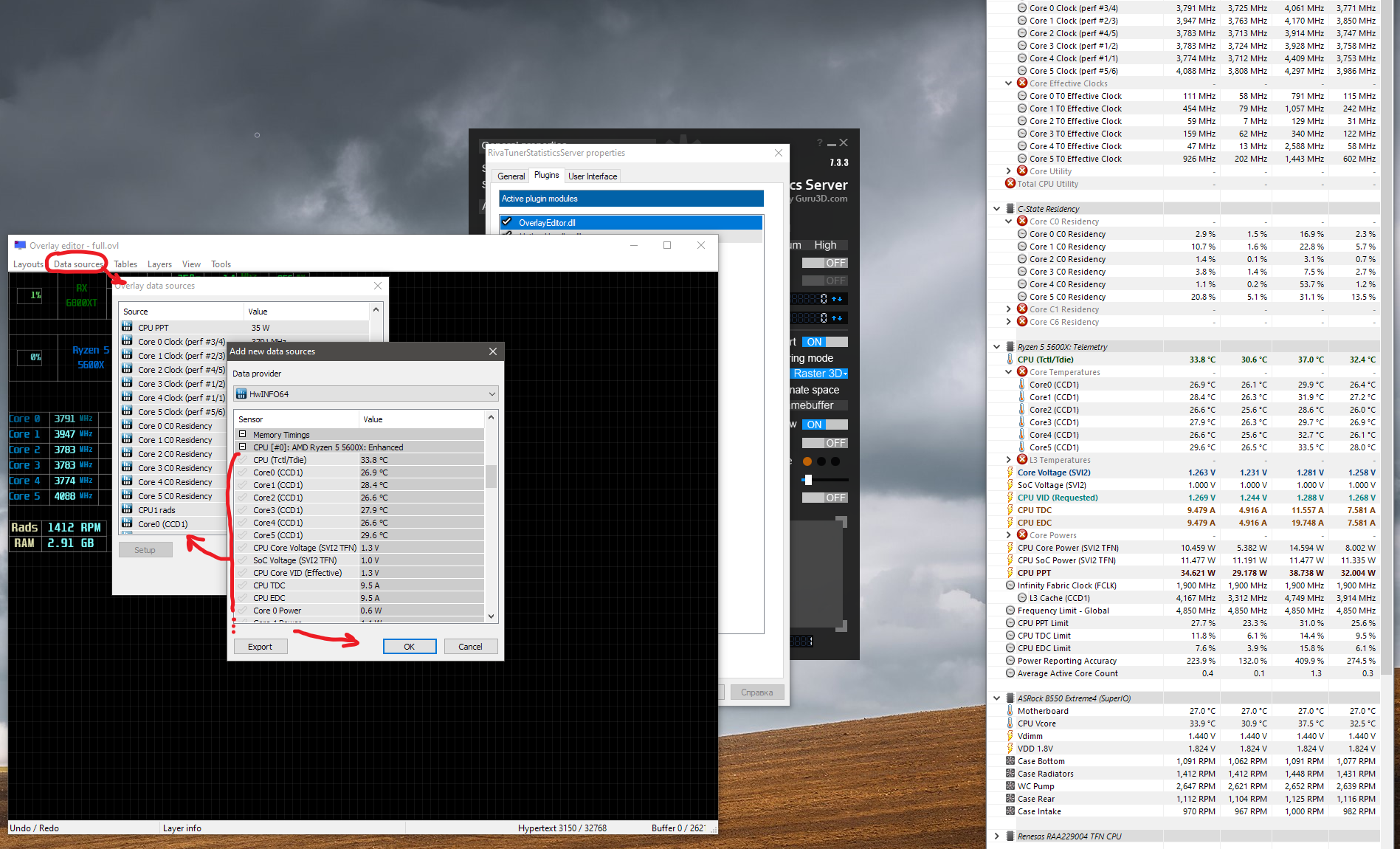Click the icon beside Core 3 C0 Residency in Overlay data sources

(x=128, y=467)
